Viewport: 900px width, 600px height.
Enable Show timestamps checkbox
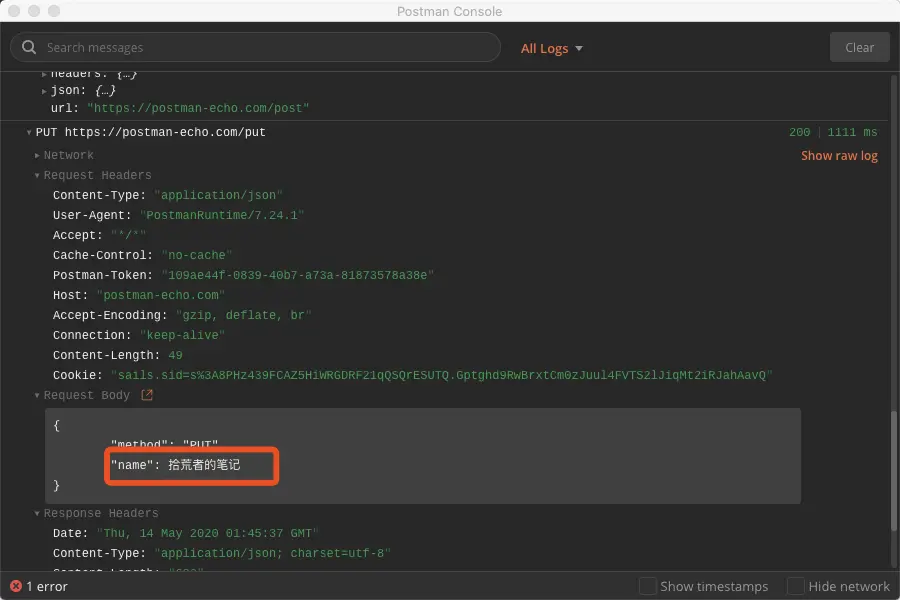[648, 586]
